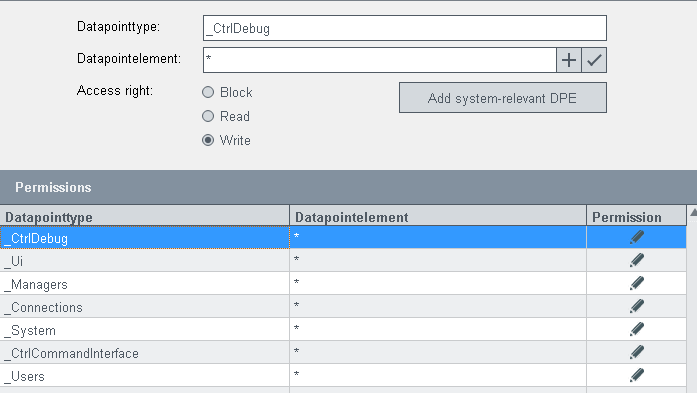Image resolution: width=697 pixels, height=393 pixels.
Task: Click the pencil permission icon for _Connections
Action: point(637,306)
